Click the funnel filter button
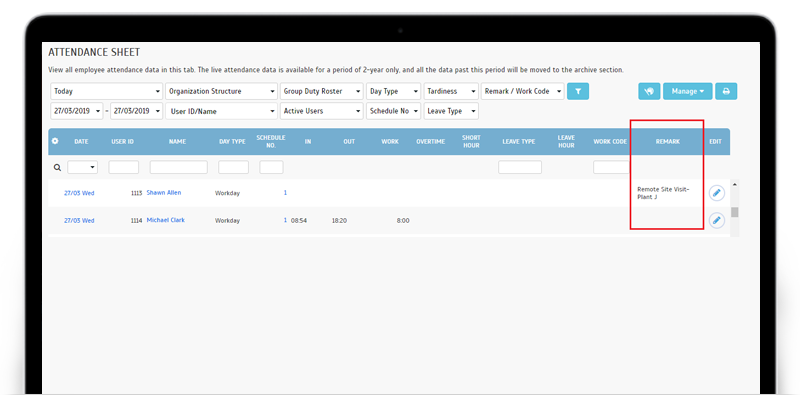The width and height of the screenshot is (800, 395). (x=578, y=91)
